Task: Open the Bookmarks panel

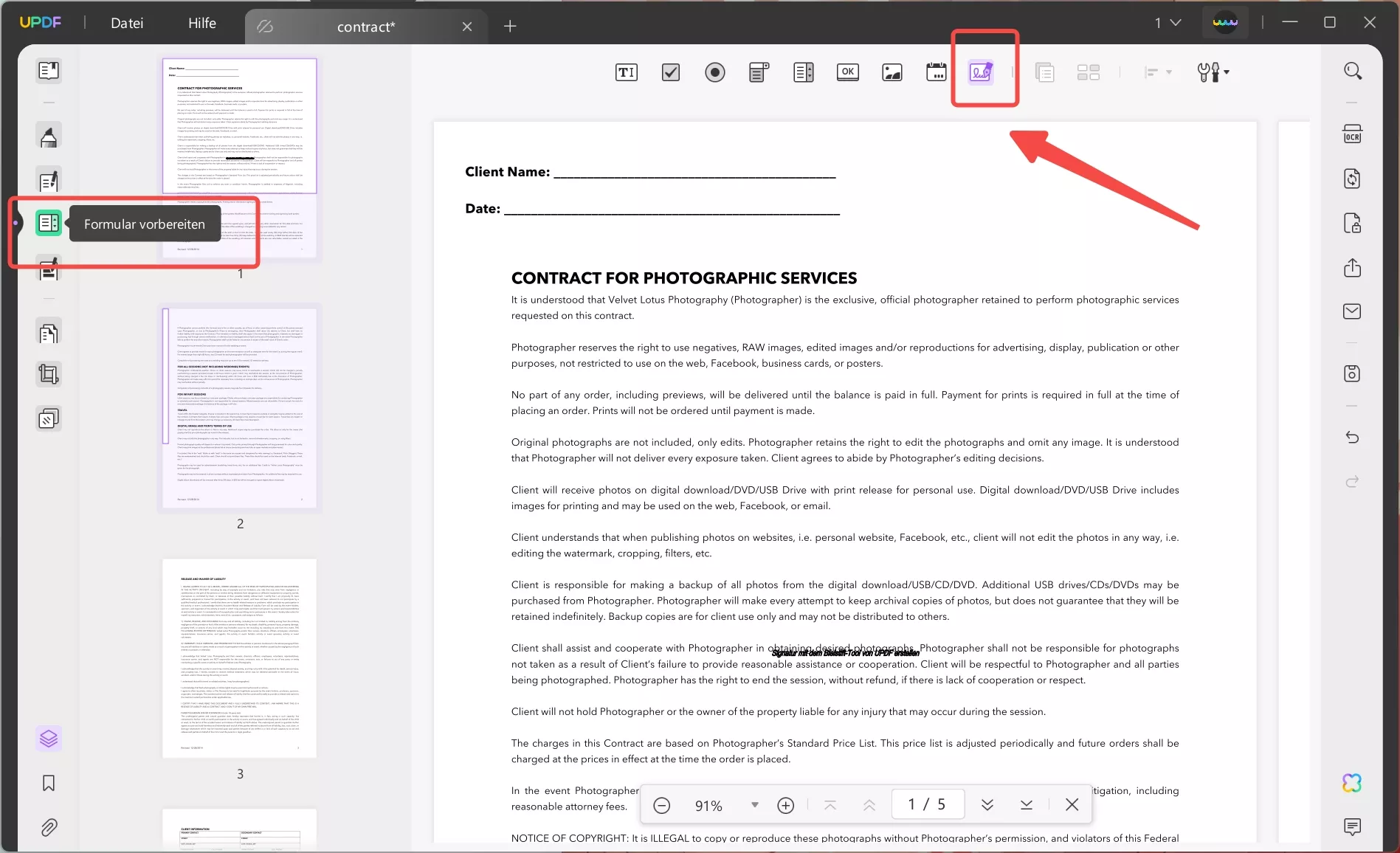Action: [49, 783]
